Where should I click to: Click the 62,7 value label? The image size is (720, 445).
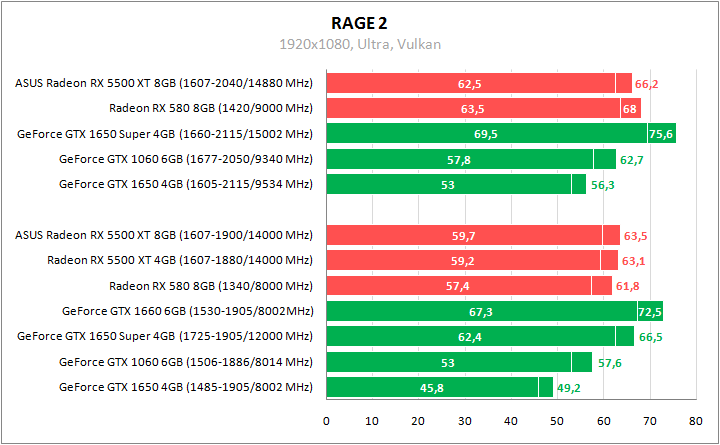click(632, 160)
